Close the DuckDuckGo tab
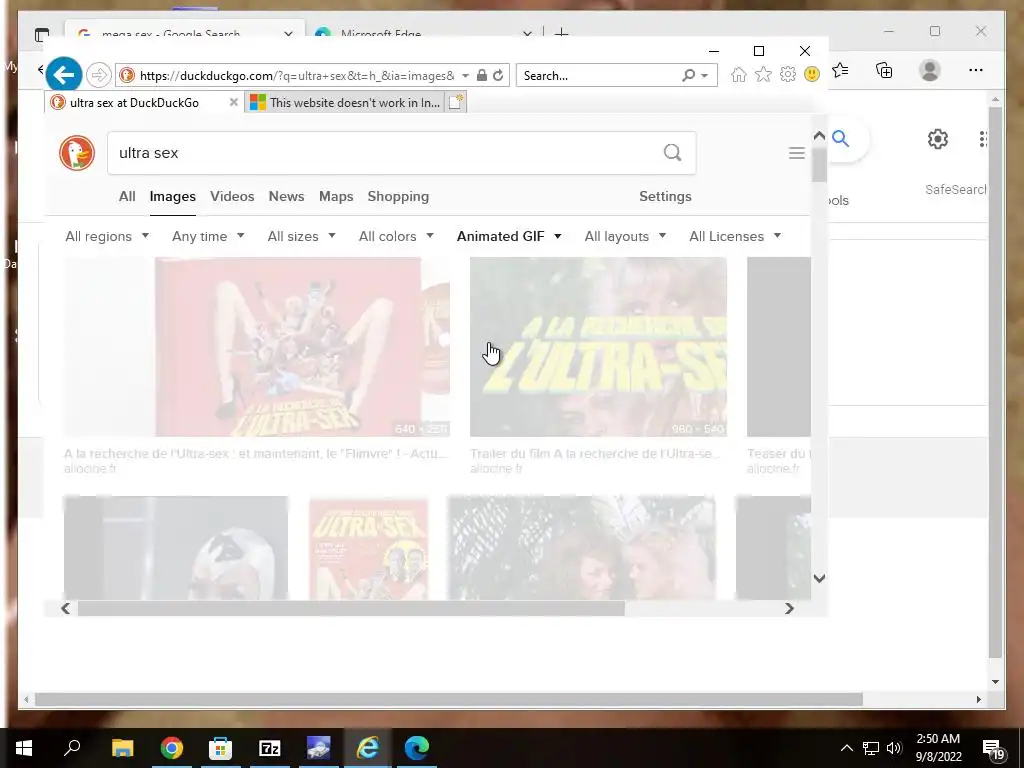 233,102
